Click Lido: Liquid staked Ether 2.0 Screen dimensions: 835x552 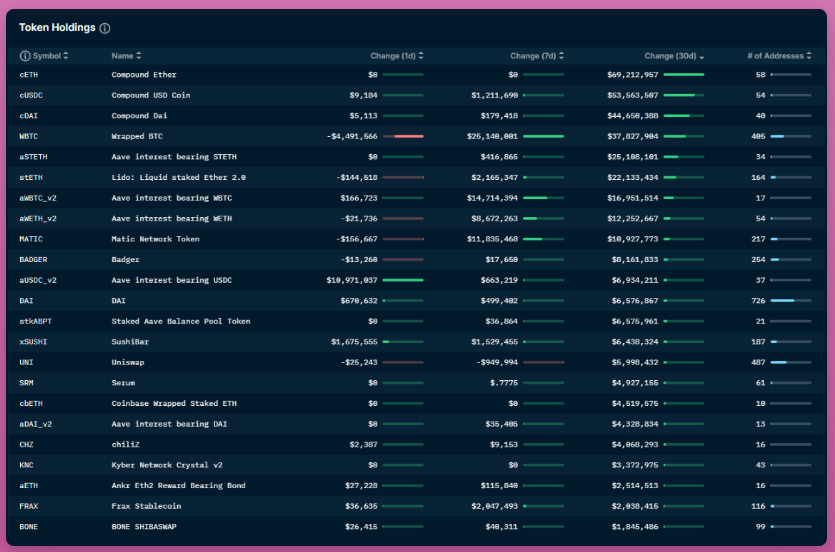(x=178, y=178)
